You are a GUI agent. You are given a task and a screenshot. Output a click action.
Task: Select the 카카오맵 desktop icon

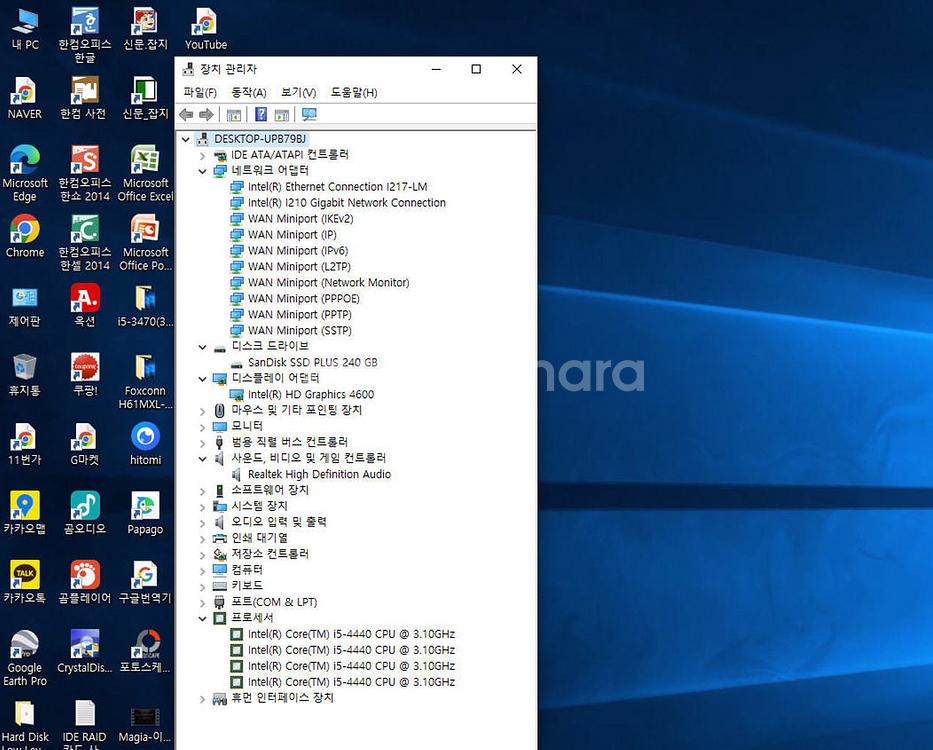[25, 513]
